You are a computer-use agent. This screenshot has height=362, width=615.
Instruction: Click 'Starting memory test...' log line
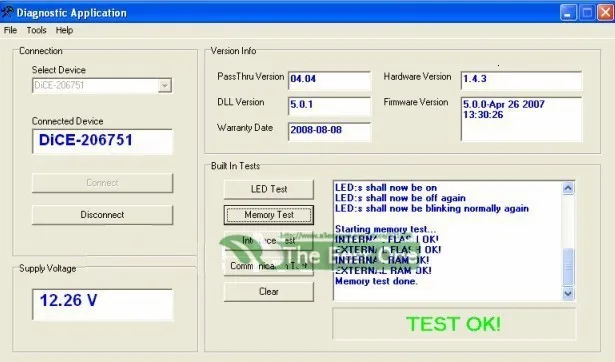(x=385, y=229)
